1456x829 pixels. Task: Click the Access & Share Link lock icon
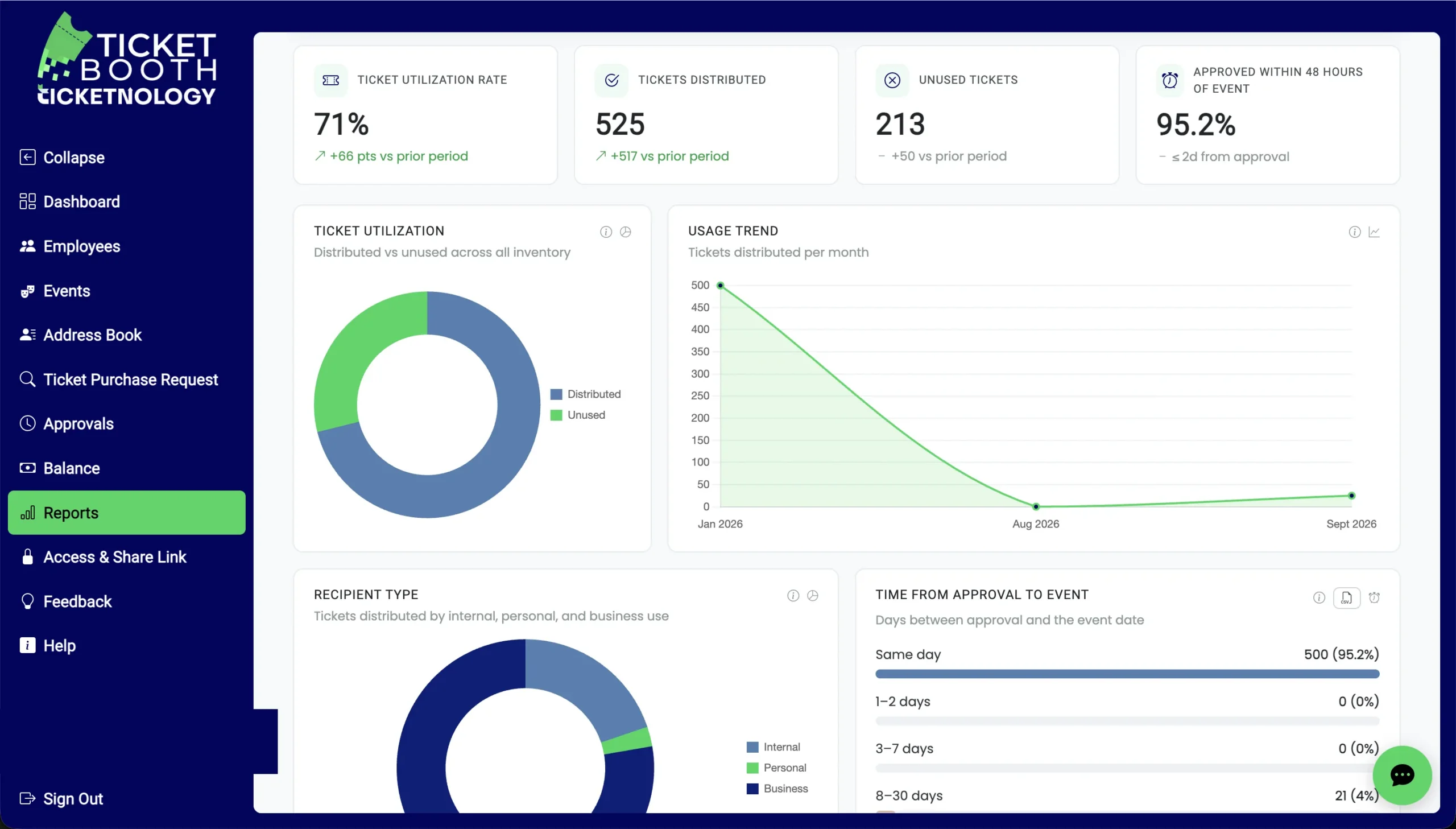(27, 557)
